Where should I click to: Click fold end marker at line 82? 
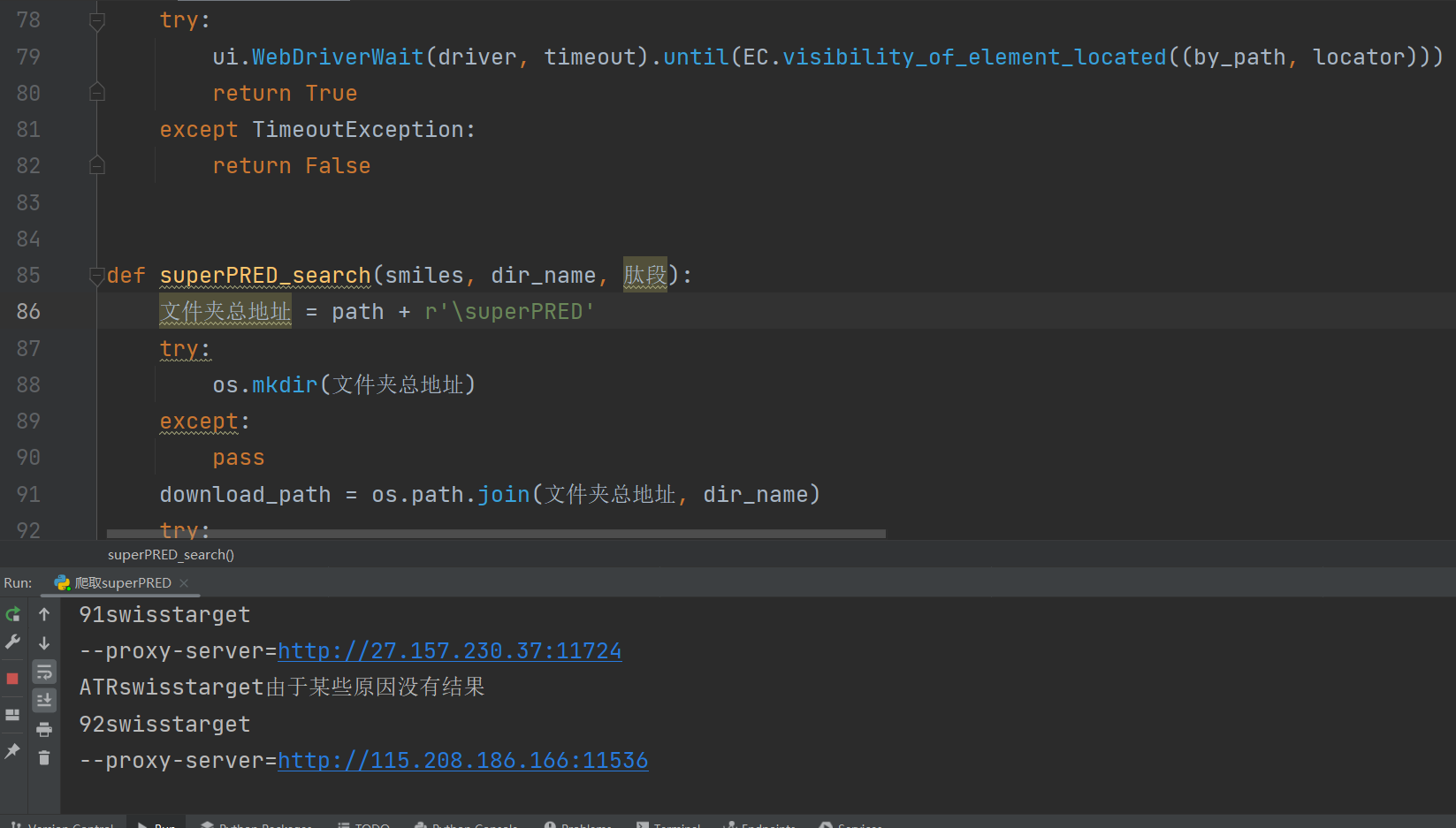pos(97,164)
